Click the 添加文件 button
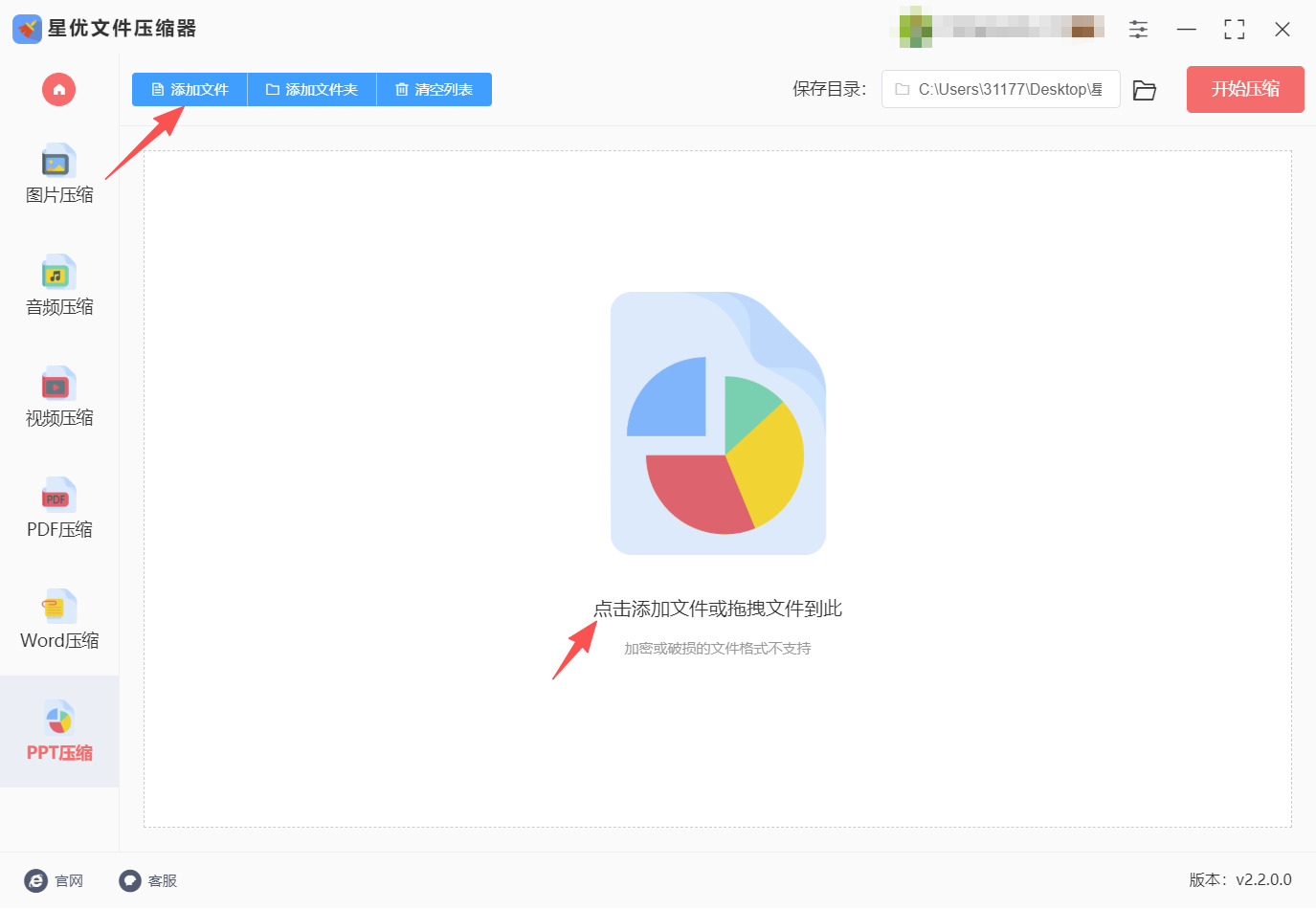 pyautogui.click(x=190, y=90)
